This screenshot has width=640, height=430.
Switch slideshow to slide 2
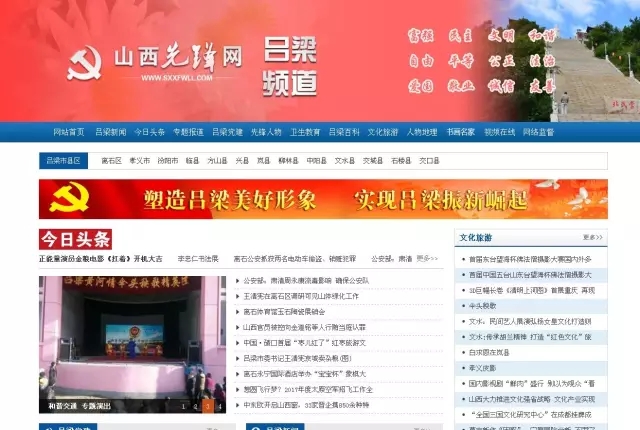(x=196, y=406)
